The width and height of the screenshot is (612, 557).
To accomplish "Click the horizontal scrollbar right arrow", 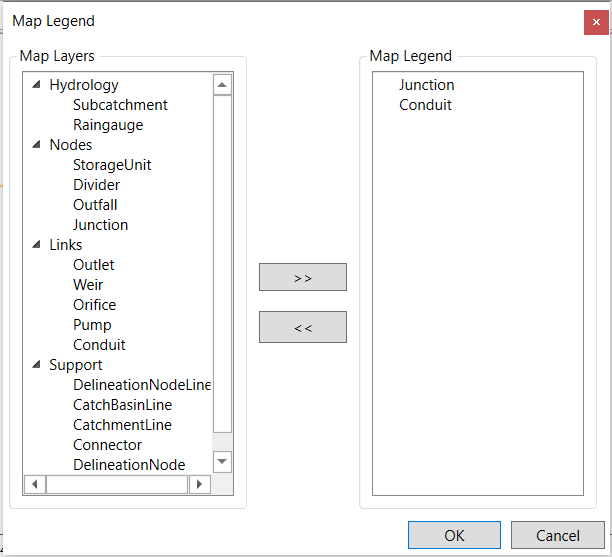I will point(200,484).
